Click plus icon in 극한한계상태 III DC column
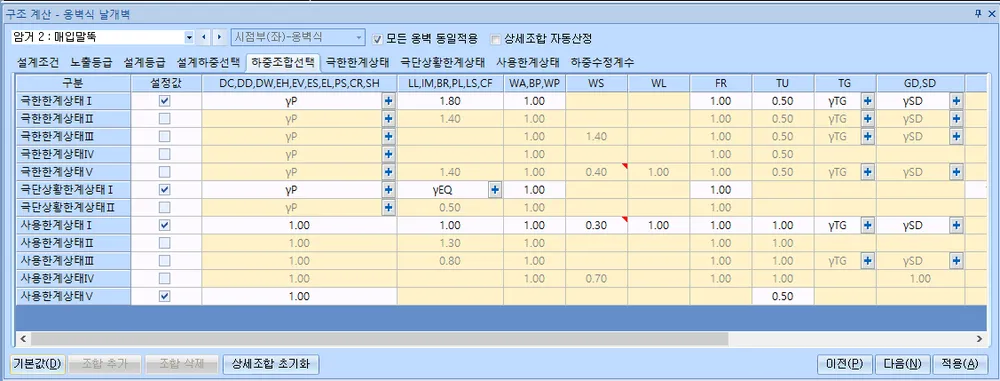The height and width of the screenshot is (381, 1000). 388,137
